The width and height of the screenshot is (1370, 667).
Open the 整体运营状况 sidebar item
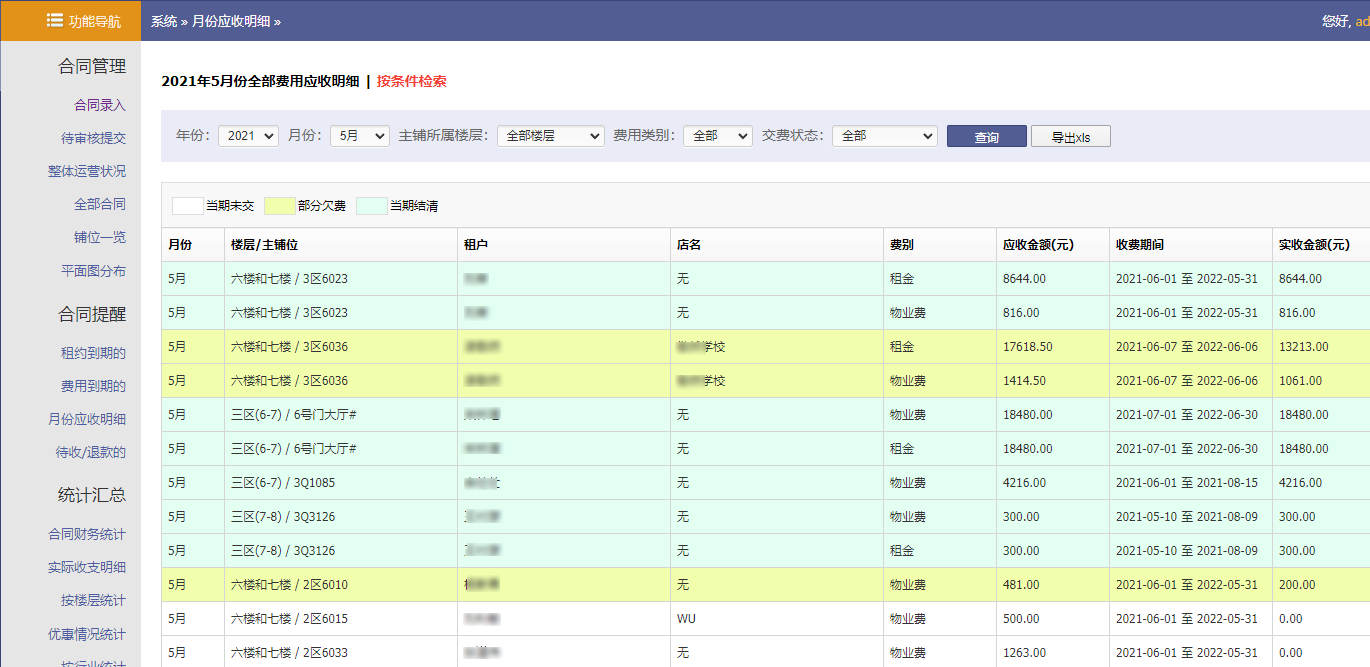pos(87,171)
